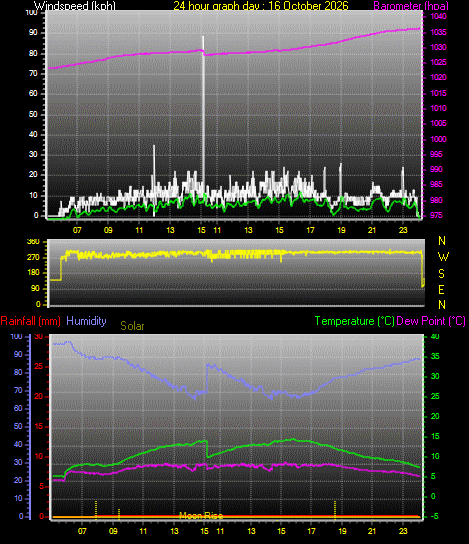Viewport: 469px width, 544px height.
Task: Click the "360" wind direction axis value
Action: coord(33,241)
